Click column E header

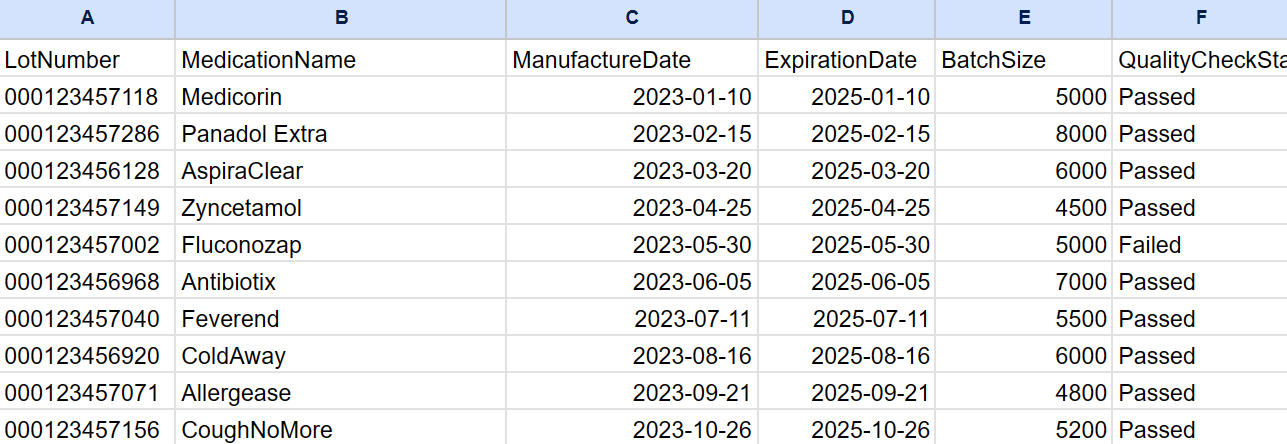(1024, 17)
